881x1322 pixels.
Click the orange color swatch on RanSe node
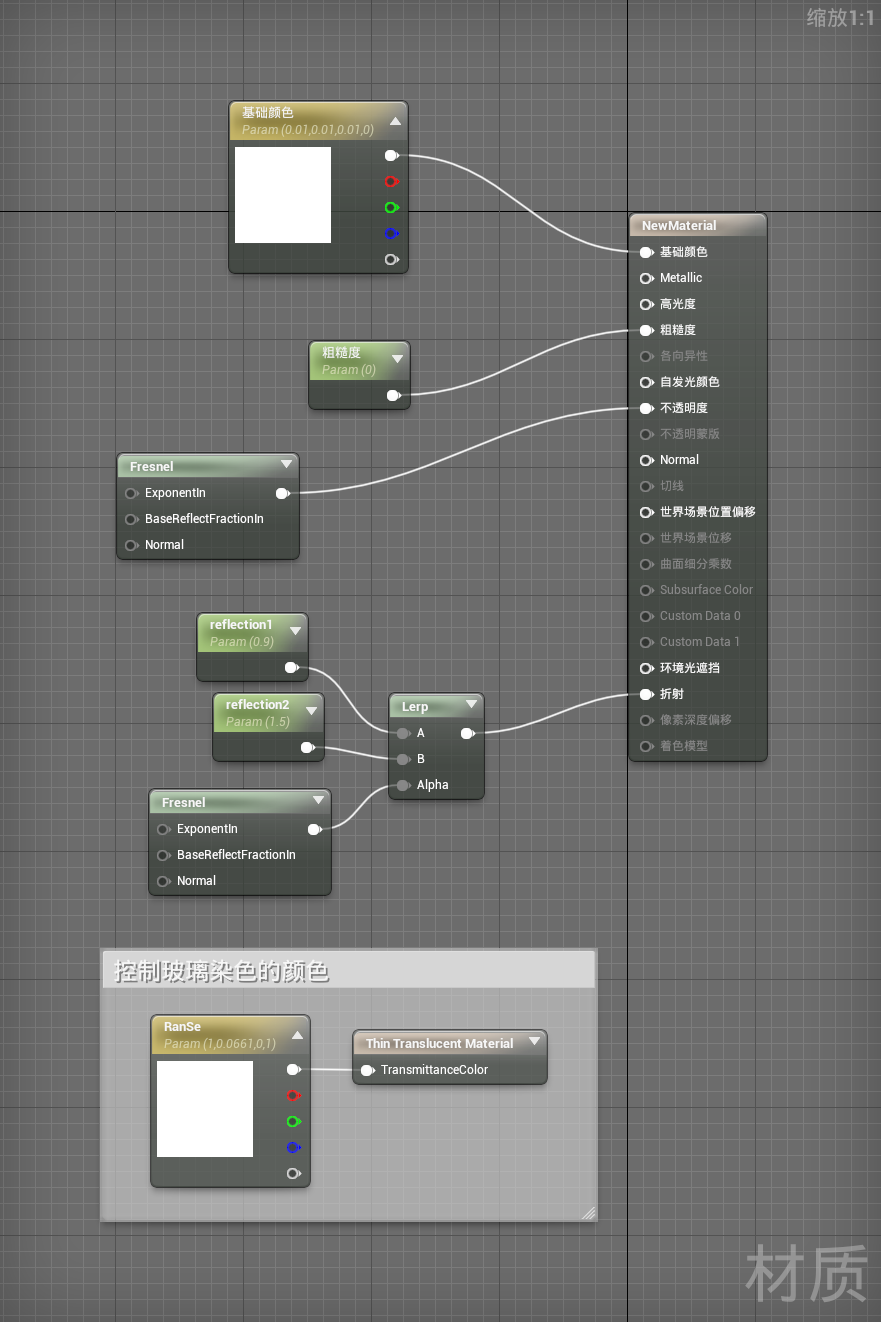click(204, 1109)
